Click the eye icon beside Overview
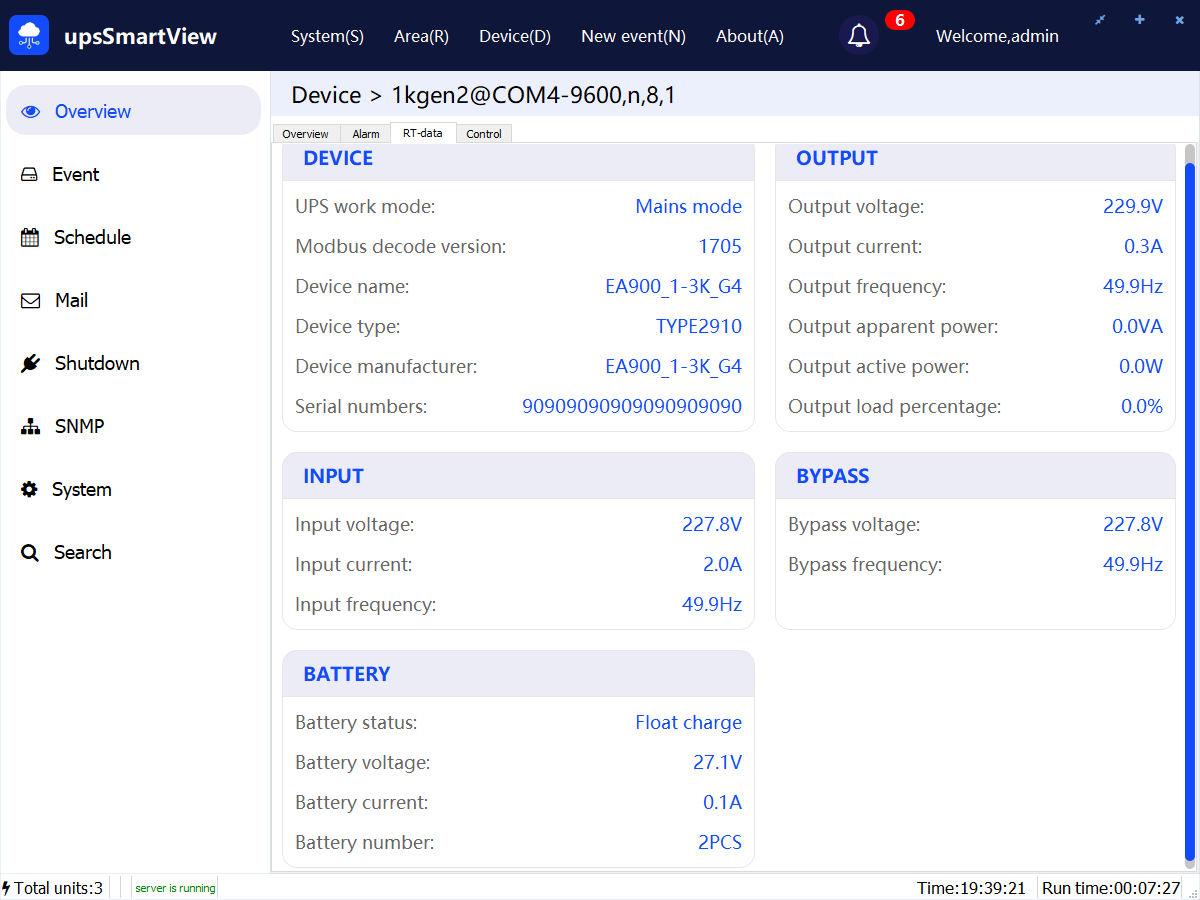Viewport: 1200px width, 900px height. [31, 112]
